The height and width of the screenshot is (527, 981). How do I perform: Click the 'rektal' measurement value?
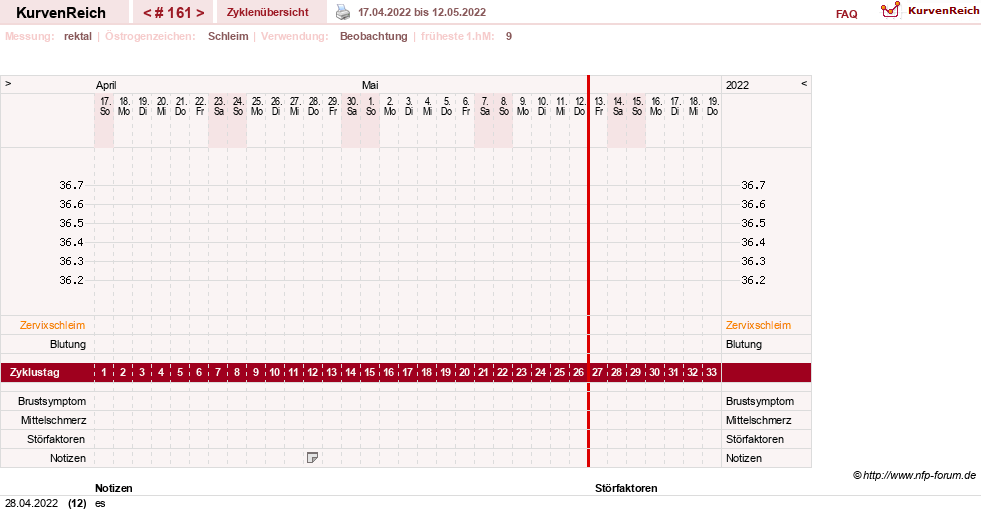click(78, 36)
